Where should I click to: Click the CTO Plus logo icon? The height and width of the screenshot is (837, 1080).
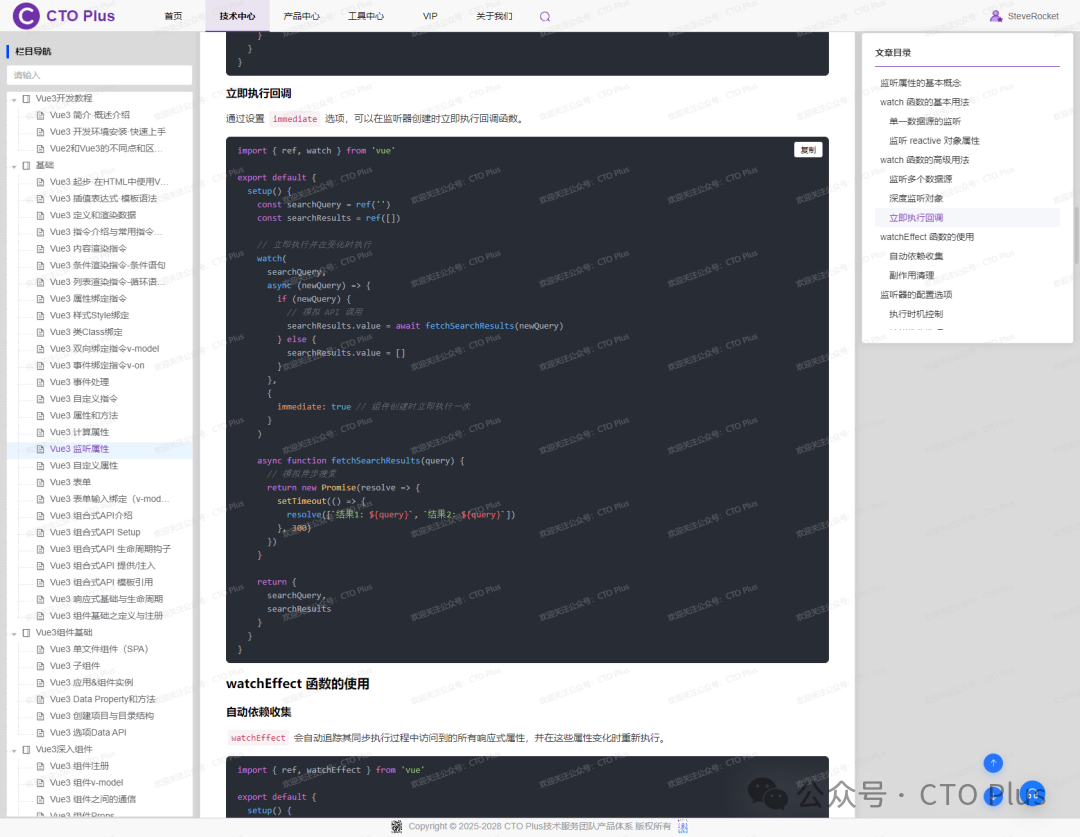point(26,16)
